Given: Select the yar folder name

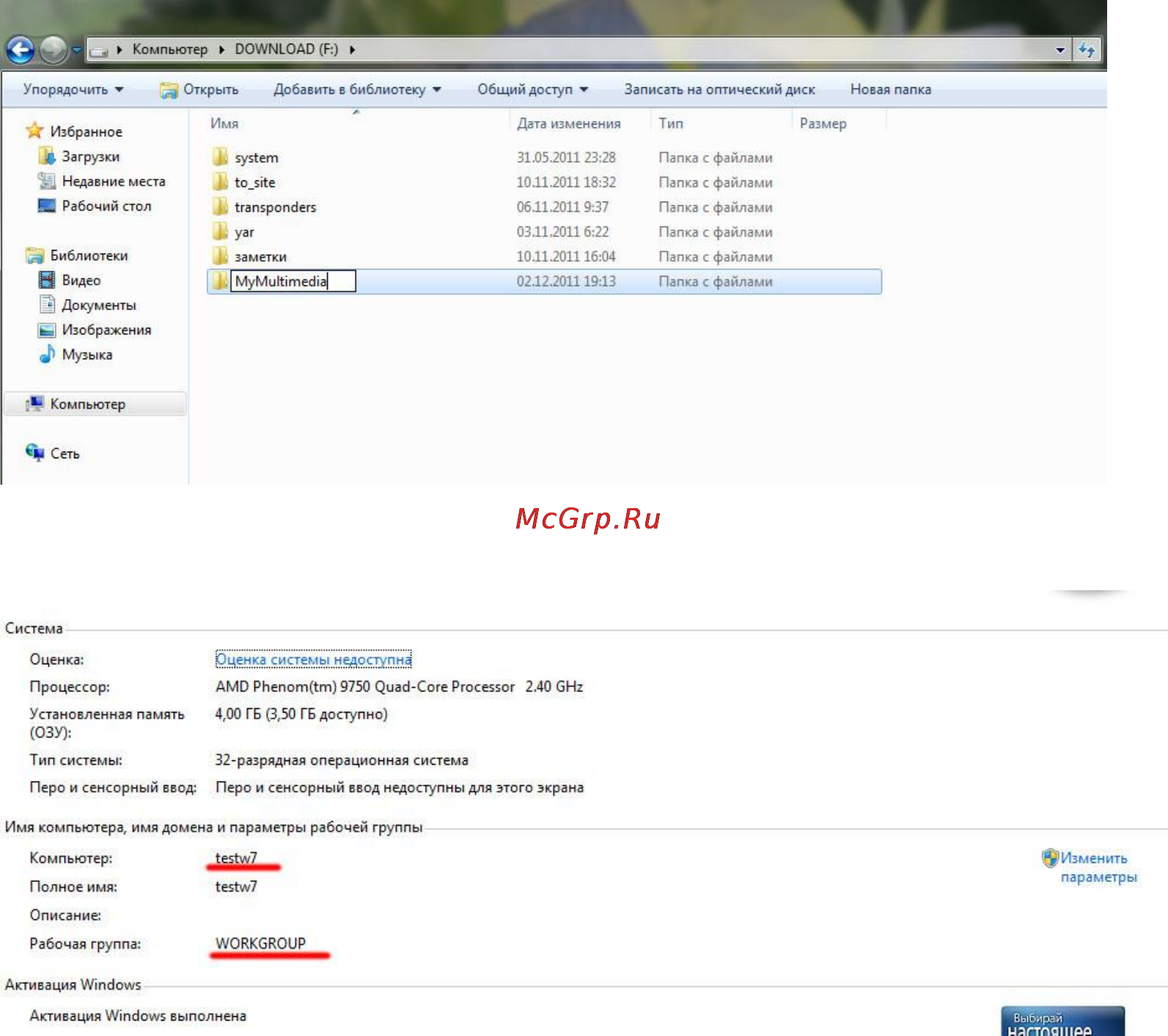Looking at the screenshot, I should [244, 232].
